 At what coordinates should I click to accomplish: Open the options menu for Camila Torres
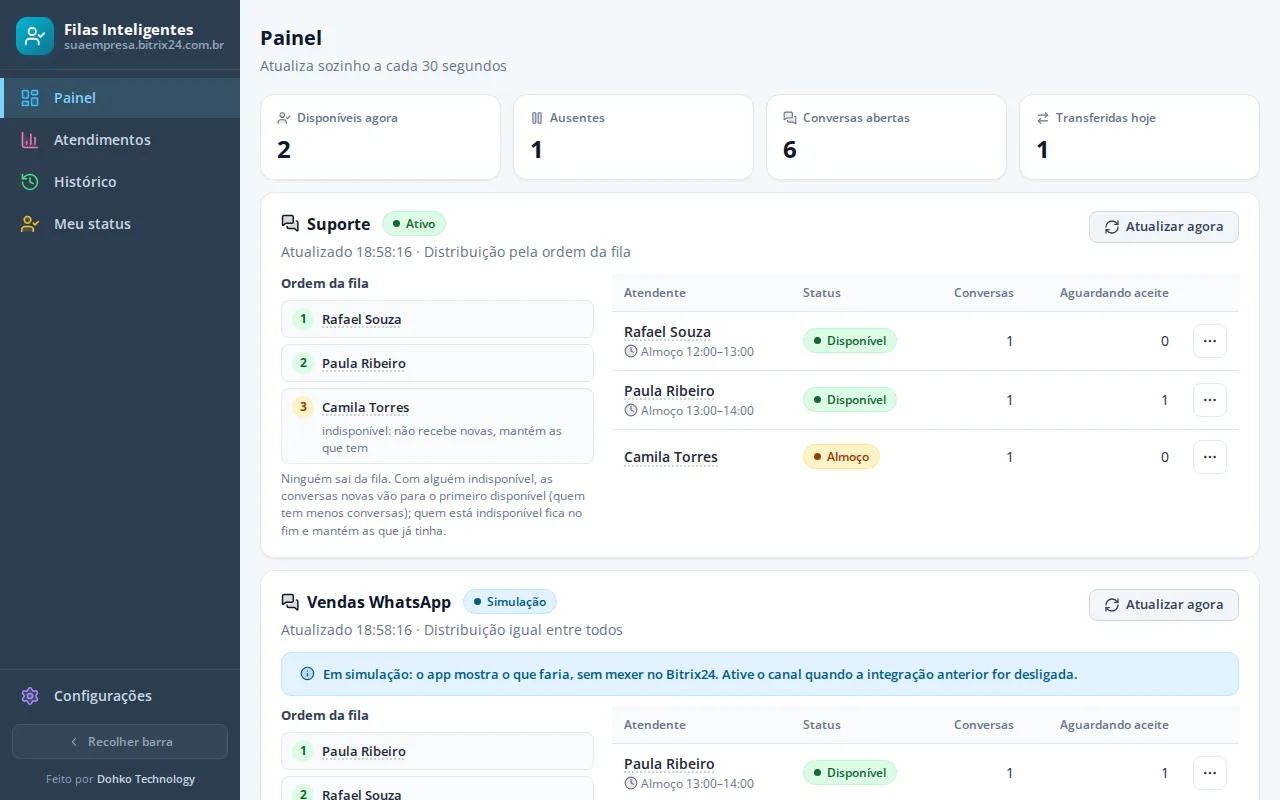click(1210, 457)
